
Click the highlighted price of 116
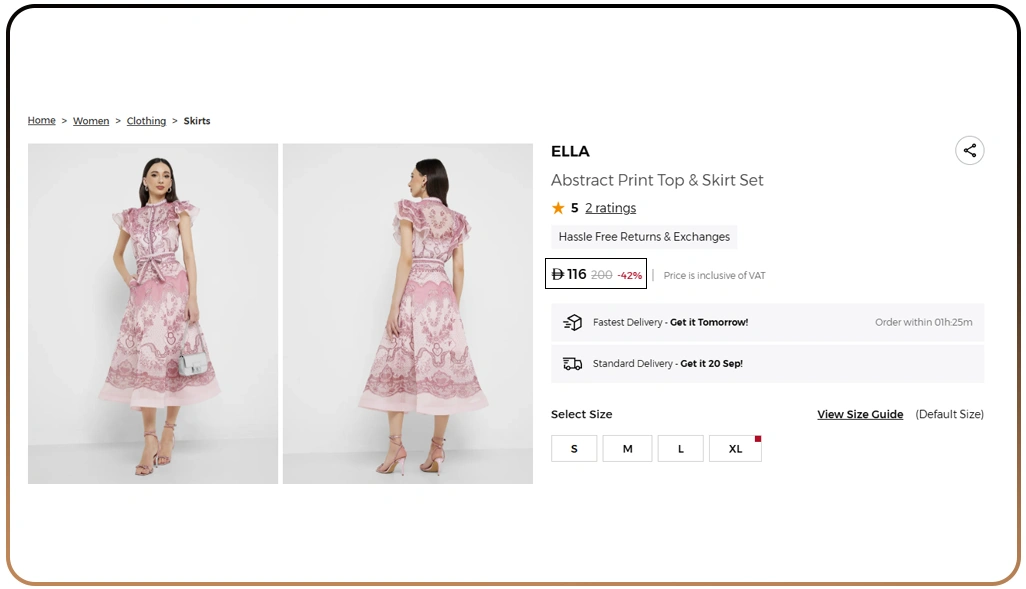click(571, 273)
